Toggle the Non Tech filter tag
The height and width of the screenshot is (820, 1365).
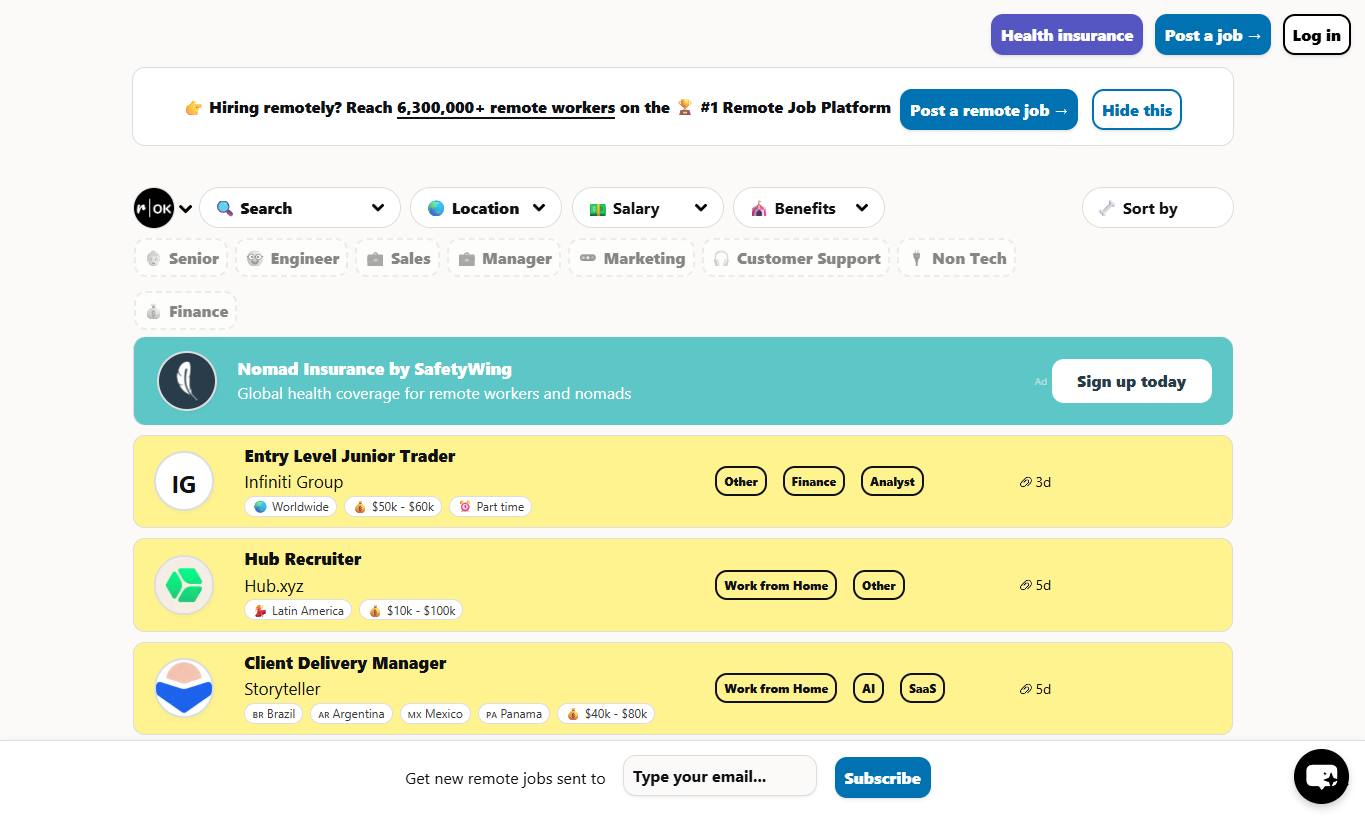tap(957, 258)
